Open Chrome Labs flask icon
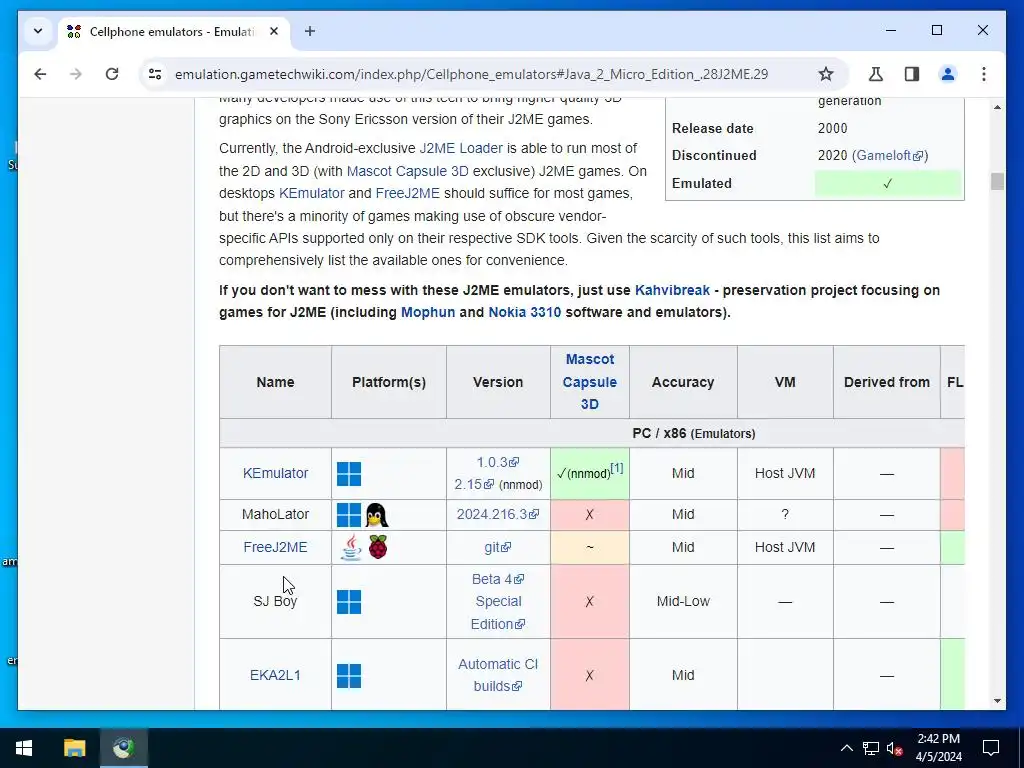 point(876,74)
